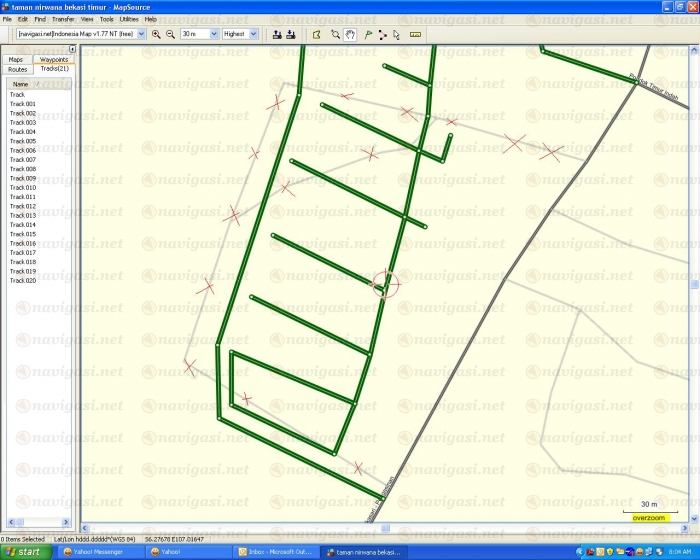
Task: Open the 30 m zoom scale dropdown
Action: [213, 34]
